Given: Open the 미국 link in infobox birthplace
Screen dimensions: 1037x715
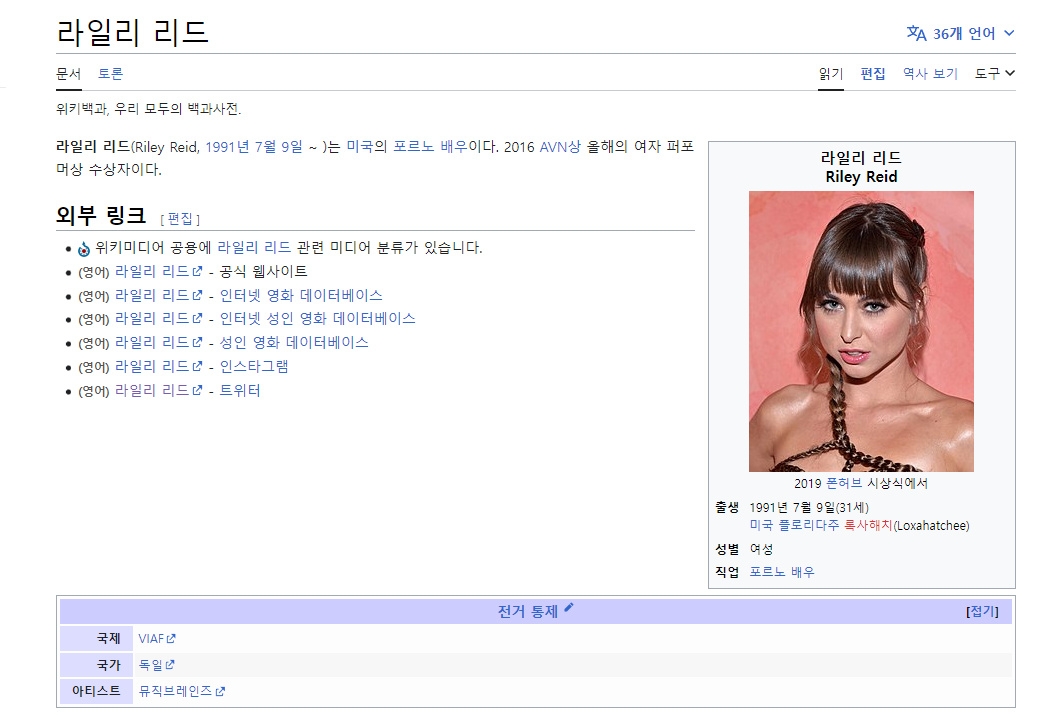Looking at the screenshot, I should (761, 525).
